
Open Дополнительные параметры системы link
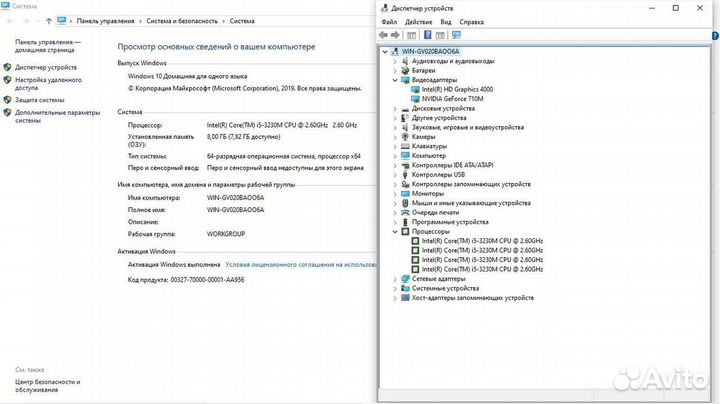[x=57, y=116]
